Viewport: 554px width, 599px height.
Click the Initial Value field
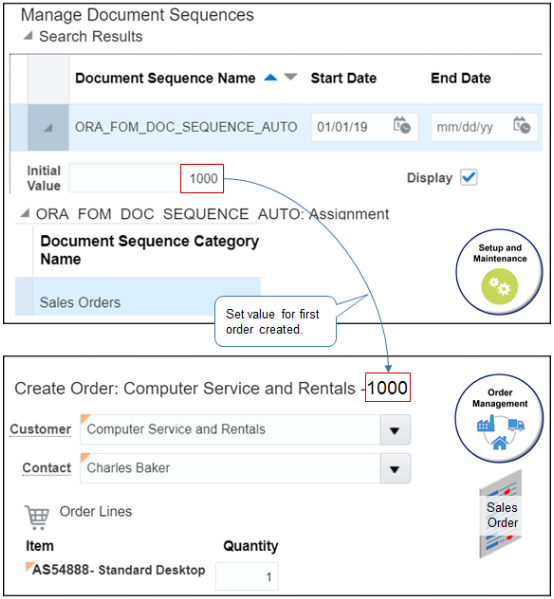pos(146,178)
